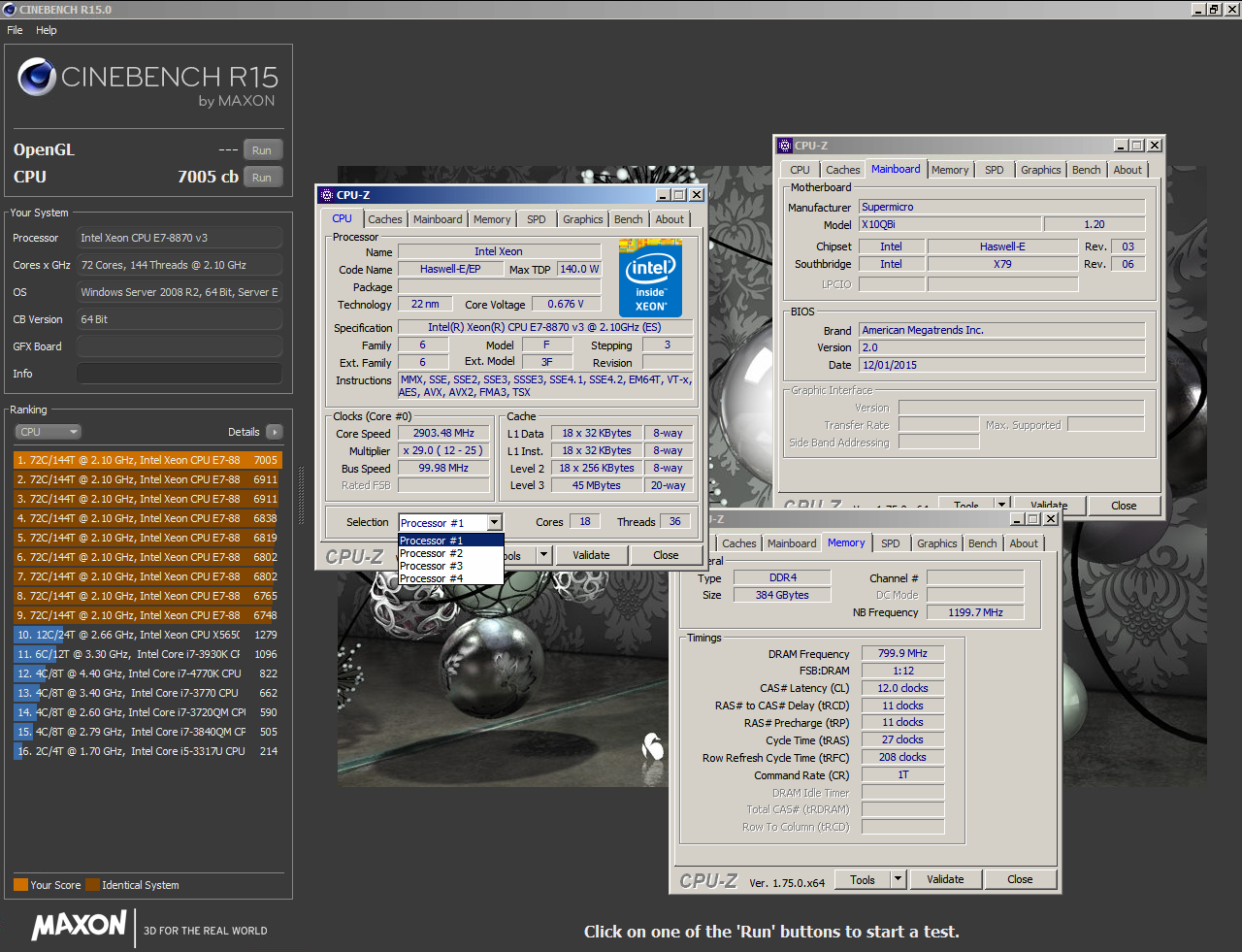Choose Processor #2 in the selection list
Image resolution: width=1242 pixels, height=952 pixels.
432,553
